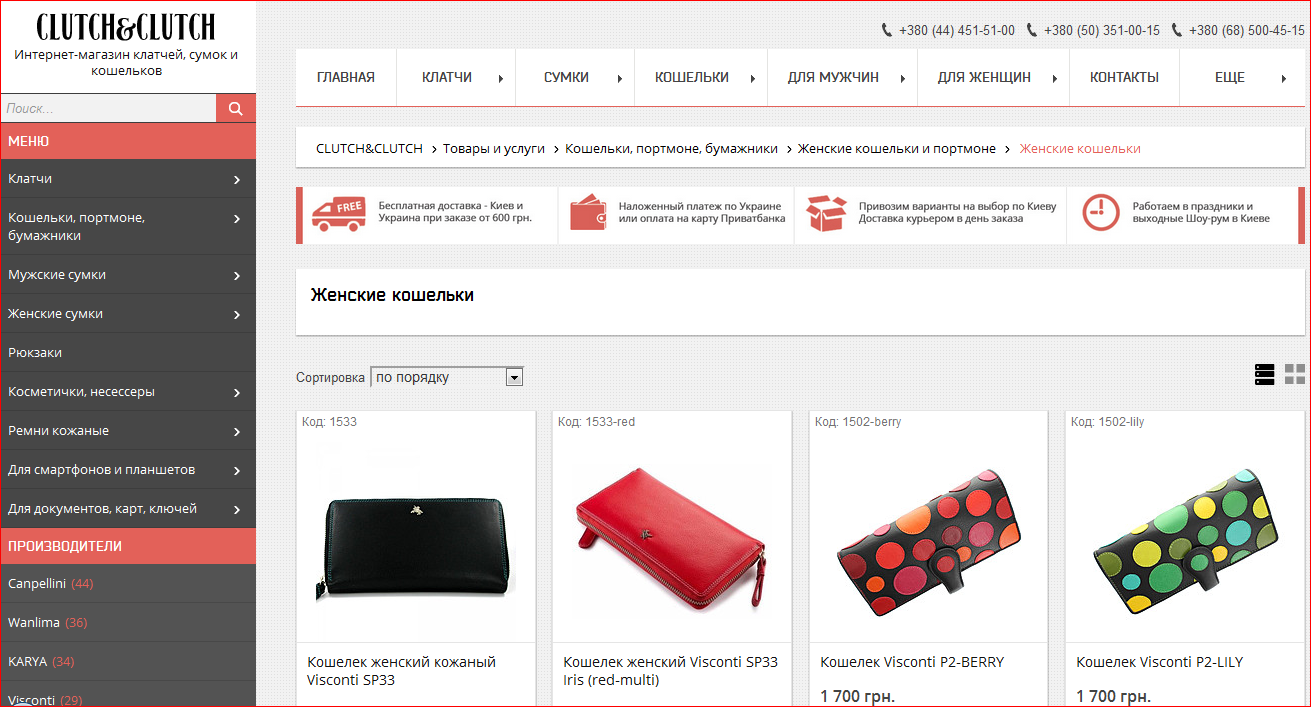This screenshot has height=707, width=1311.
Task: Open the КОНТАКТЫ navigation item
Action: [x=1124, y=77]
